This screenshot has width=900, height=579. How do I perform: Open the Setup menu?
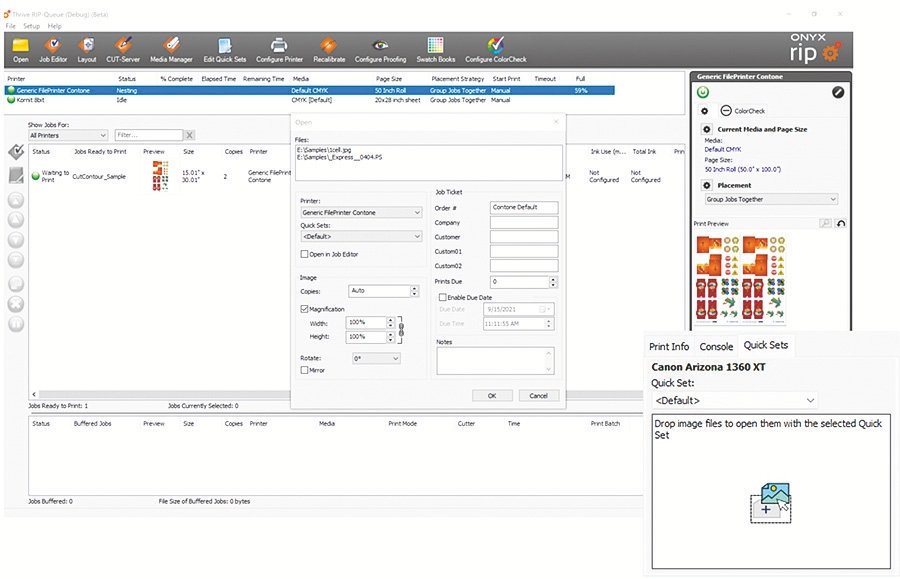[x=31, y=26]
